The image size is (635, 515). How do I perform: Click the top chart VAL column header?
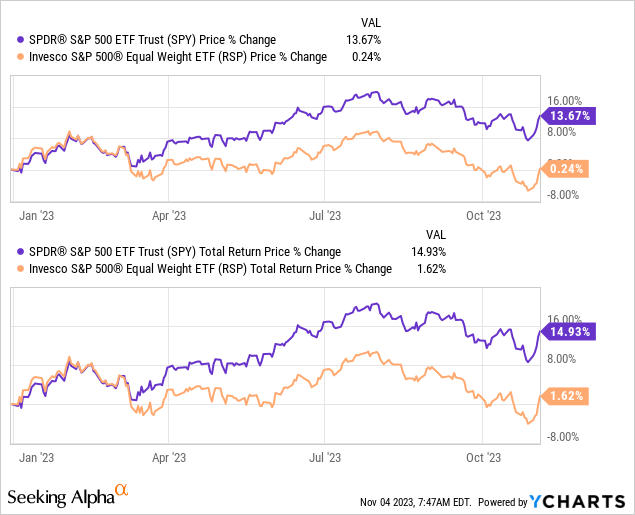[370, 21]
